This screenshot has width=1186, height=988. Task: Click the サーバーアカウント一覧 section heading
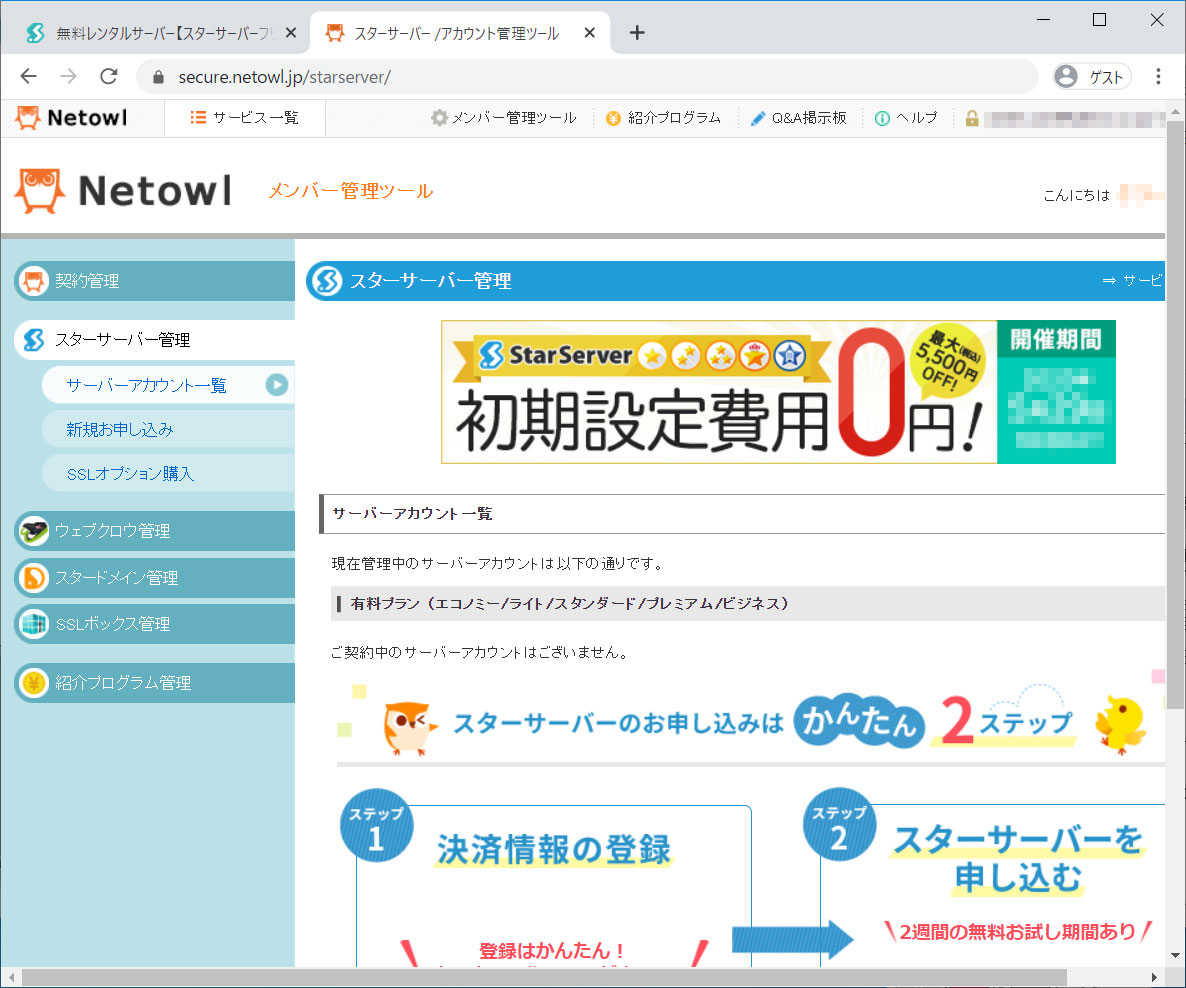point(412,514)
